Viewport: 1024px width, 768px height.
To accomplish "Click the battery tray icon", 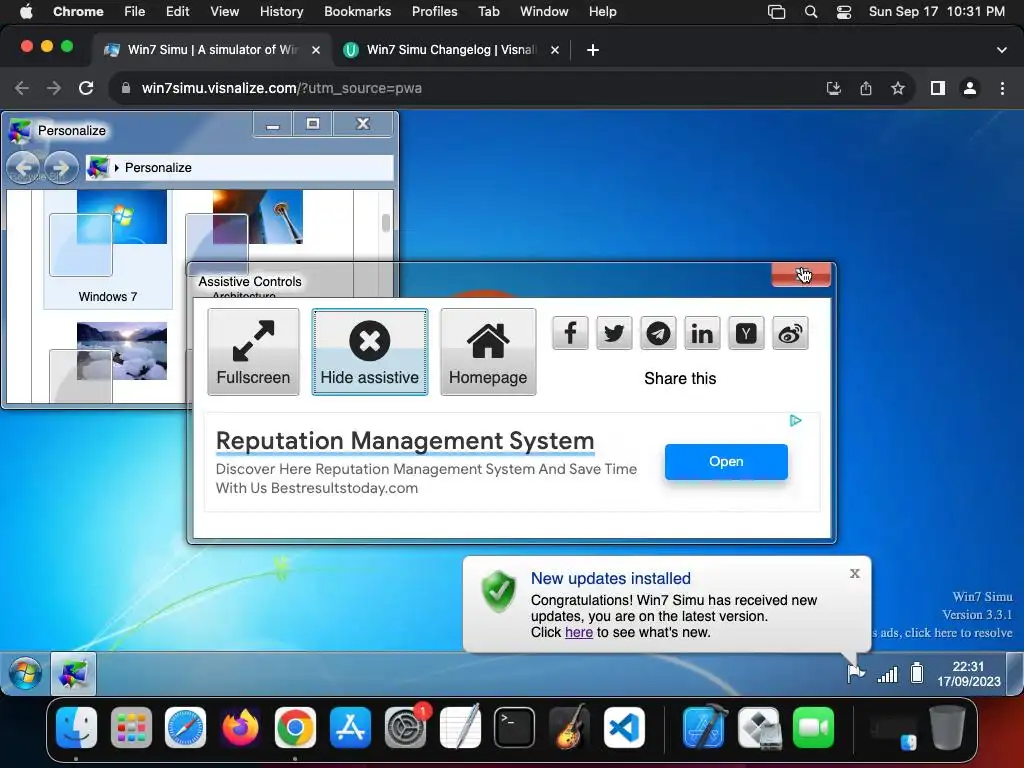I will pyautogui.click(x=917, y=673).
